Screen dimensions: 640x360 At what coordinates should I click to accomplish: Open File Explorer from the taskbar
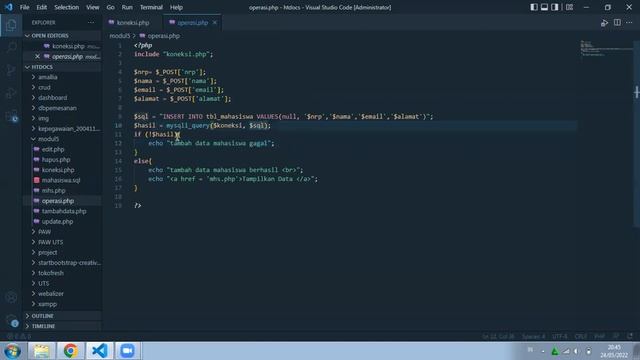[41, 351]
